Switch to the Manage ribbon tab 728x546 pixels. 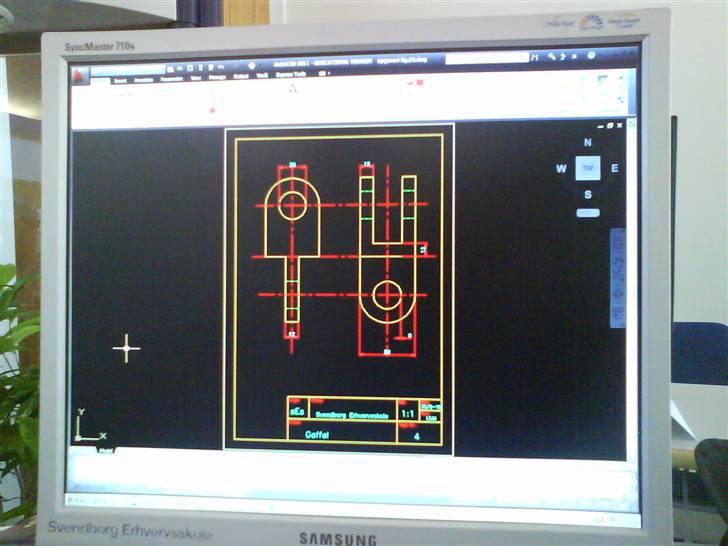(217, 77)
